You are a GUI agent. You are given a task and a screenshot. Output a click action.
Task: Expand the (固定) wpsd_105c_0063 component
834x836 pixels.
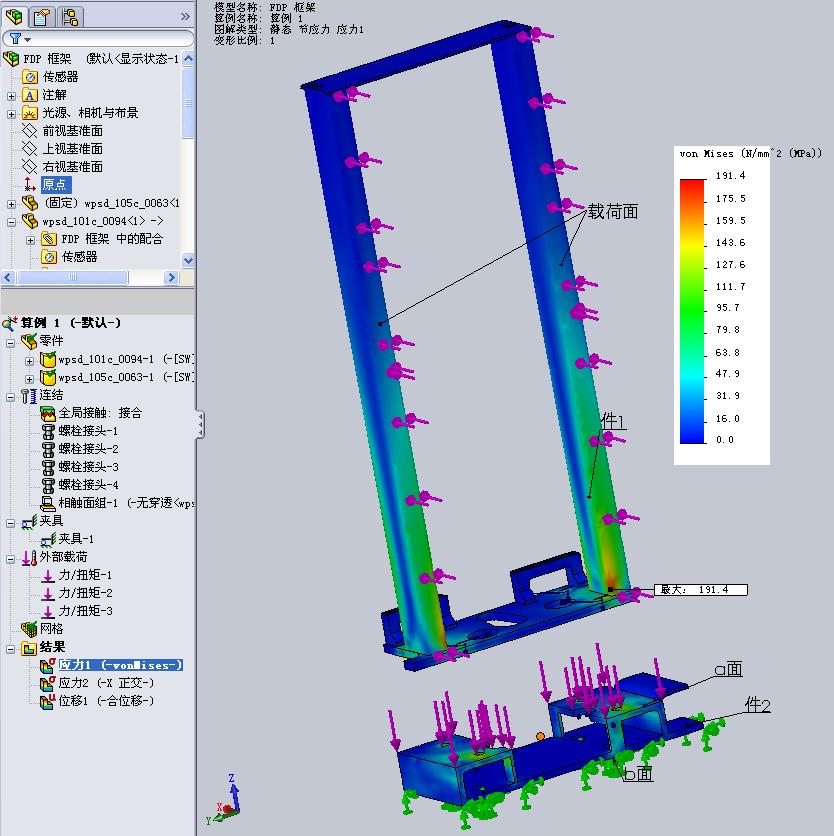[x=11, y=204]
